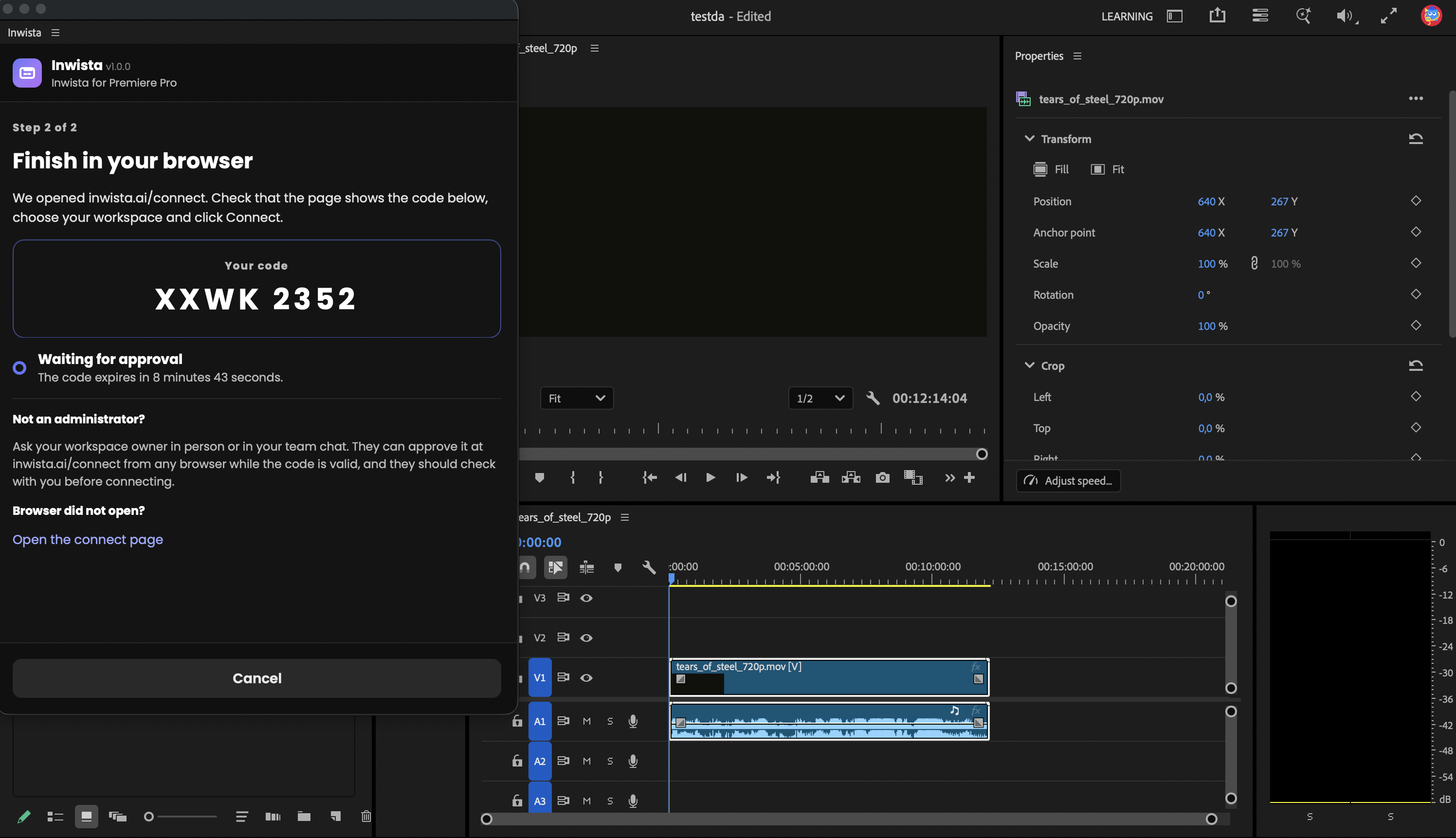
Task: Toggle V1 track output eye
Action: [586, 678]
